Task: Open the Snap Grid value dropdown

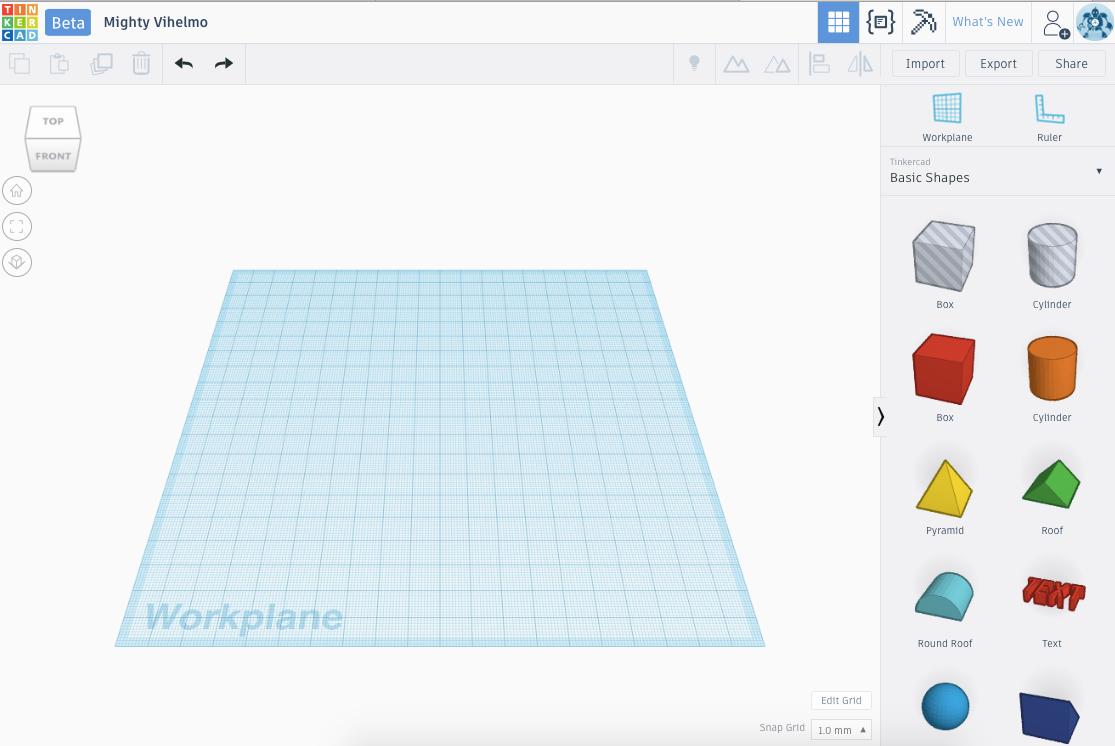Action: [840, 730]
